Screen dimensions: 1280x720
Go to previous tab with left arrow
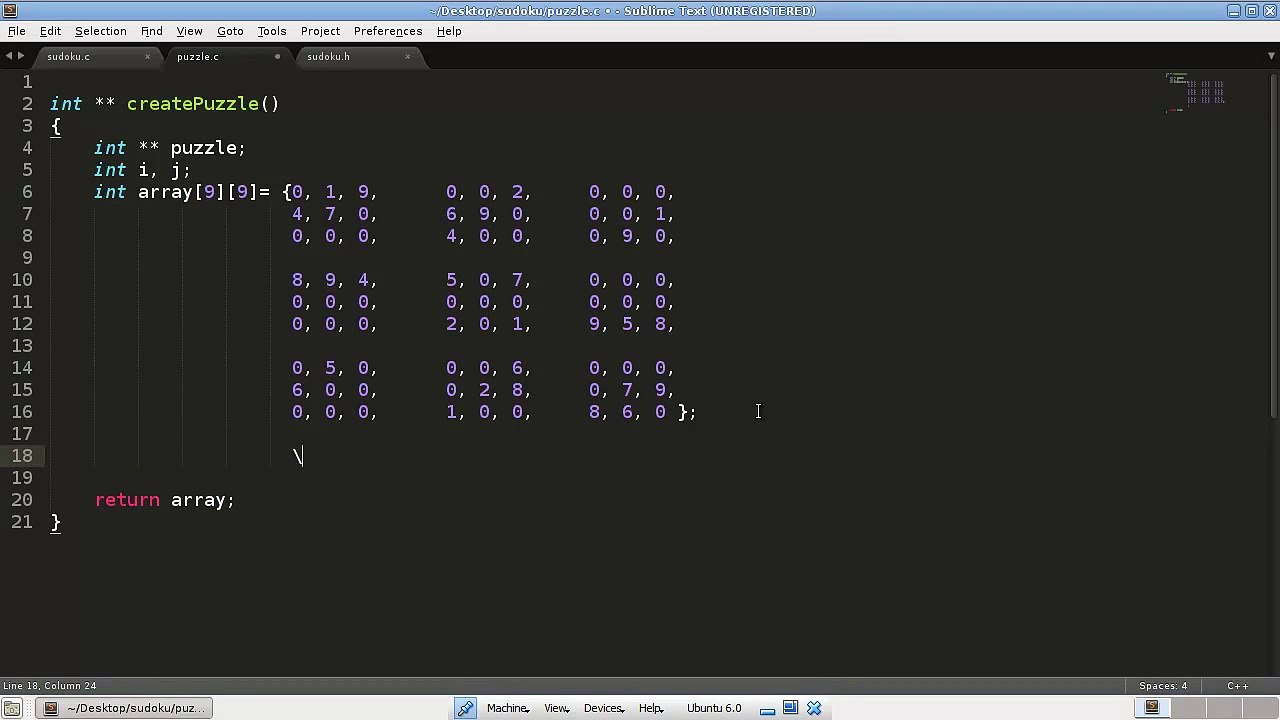point(9,57)
